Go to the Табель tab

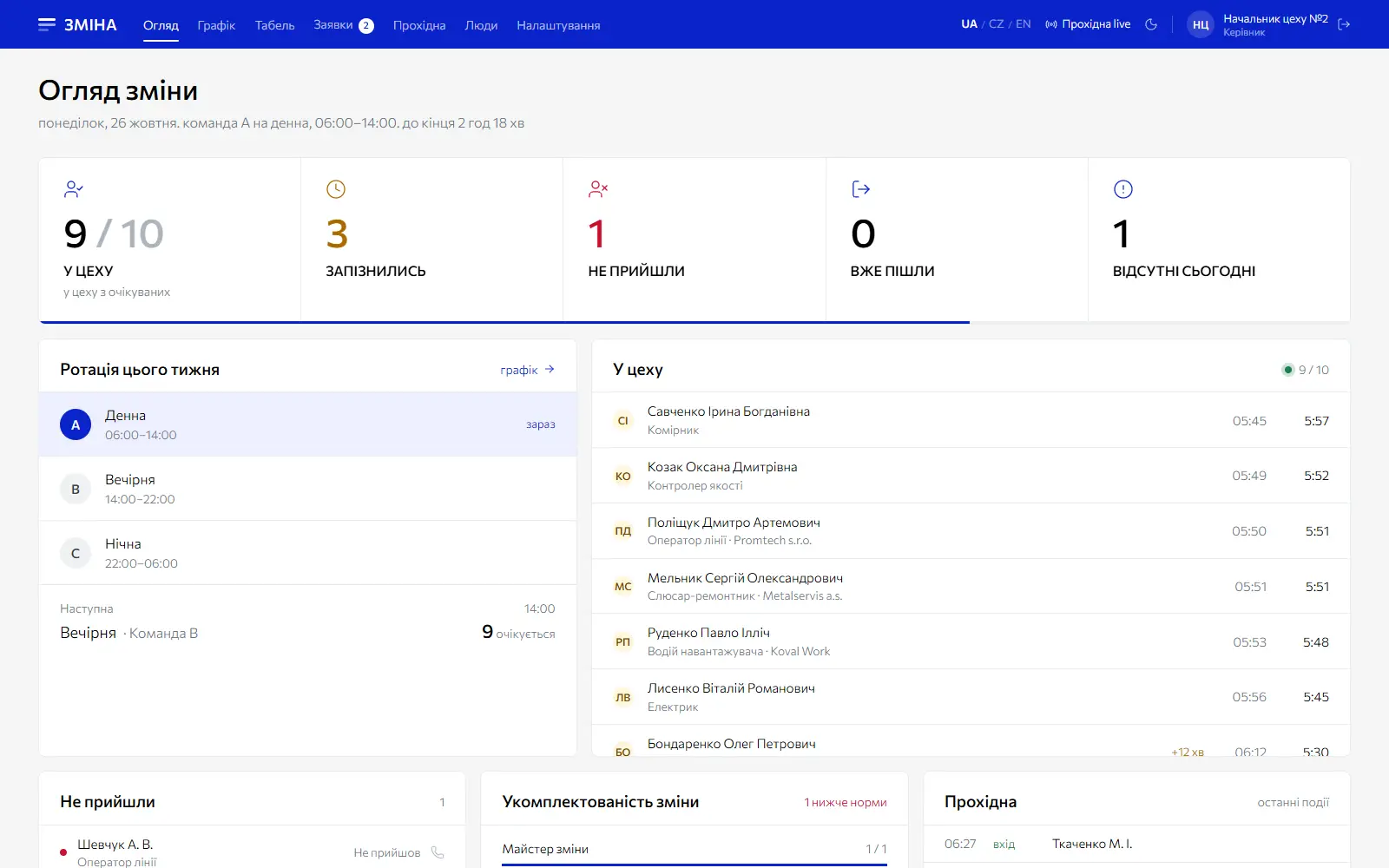click(x=275, y=25)
